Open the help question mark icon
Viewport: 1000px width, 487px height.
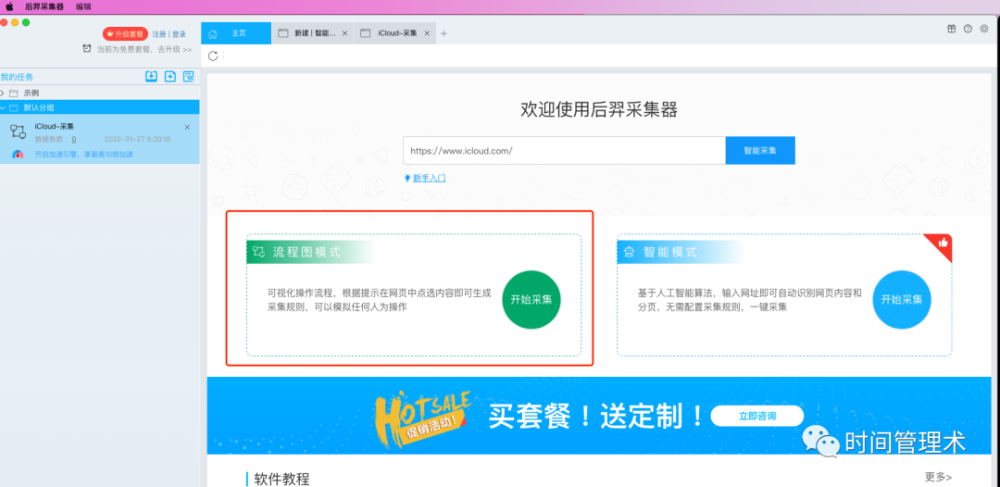[x=967, y=29]
